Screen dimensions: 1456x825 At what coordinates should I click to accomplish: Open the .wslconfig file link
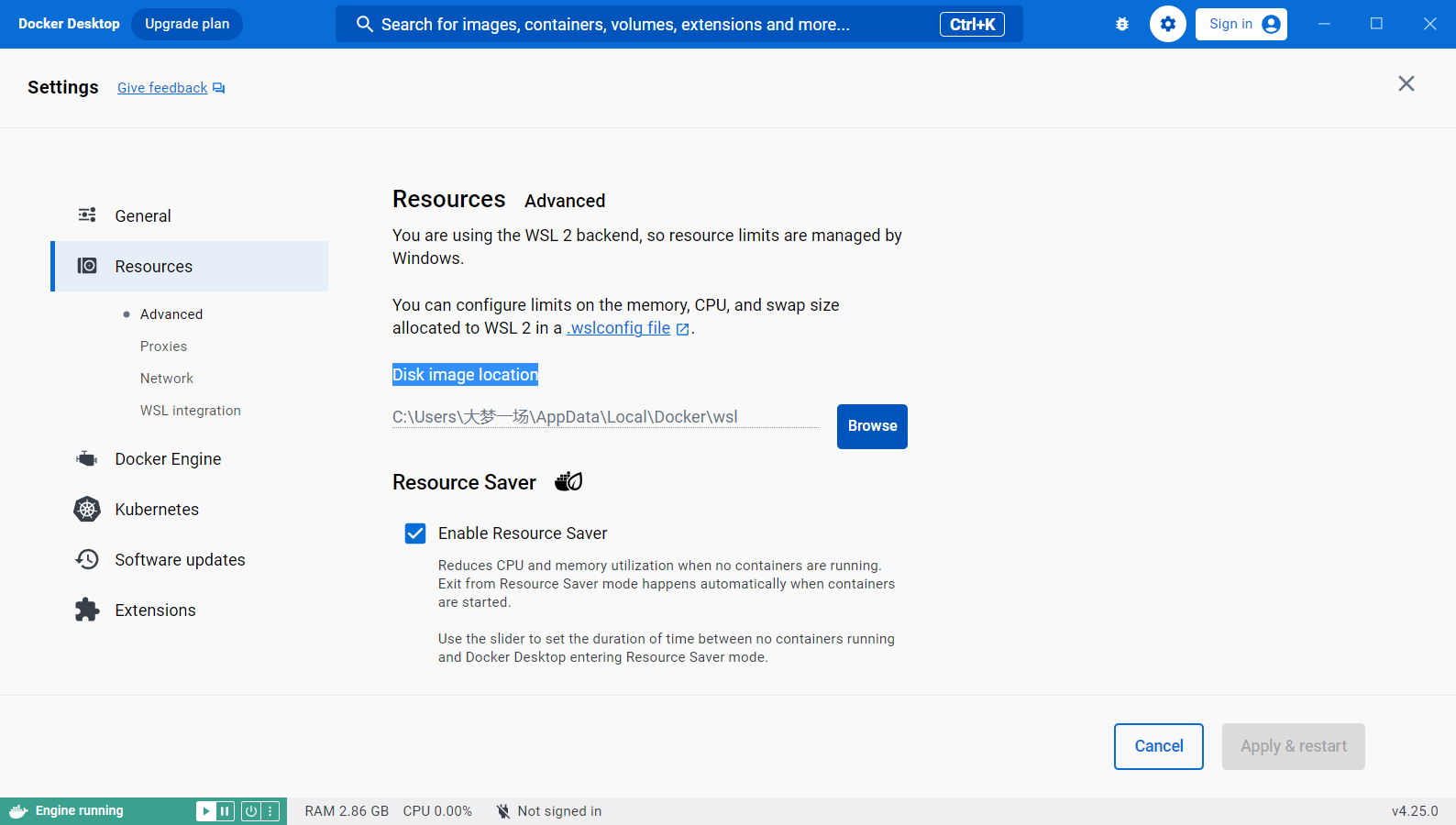tap(620, 328)
